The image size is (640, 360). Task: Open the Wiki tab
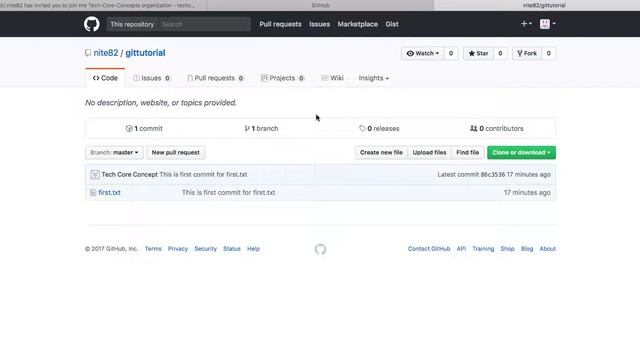tap(332, 78)
